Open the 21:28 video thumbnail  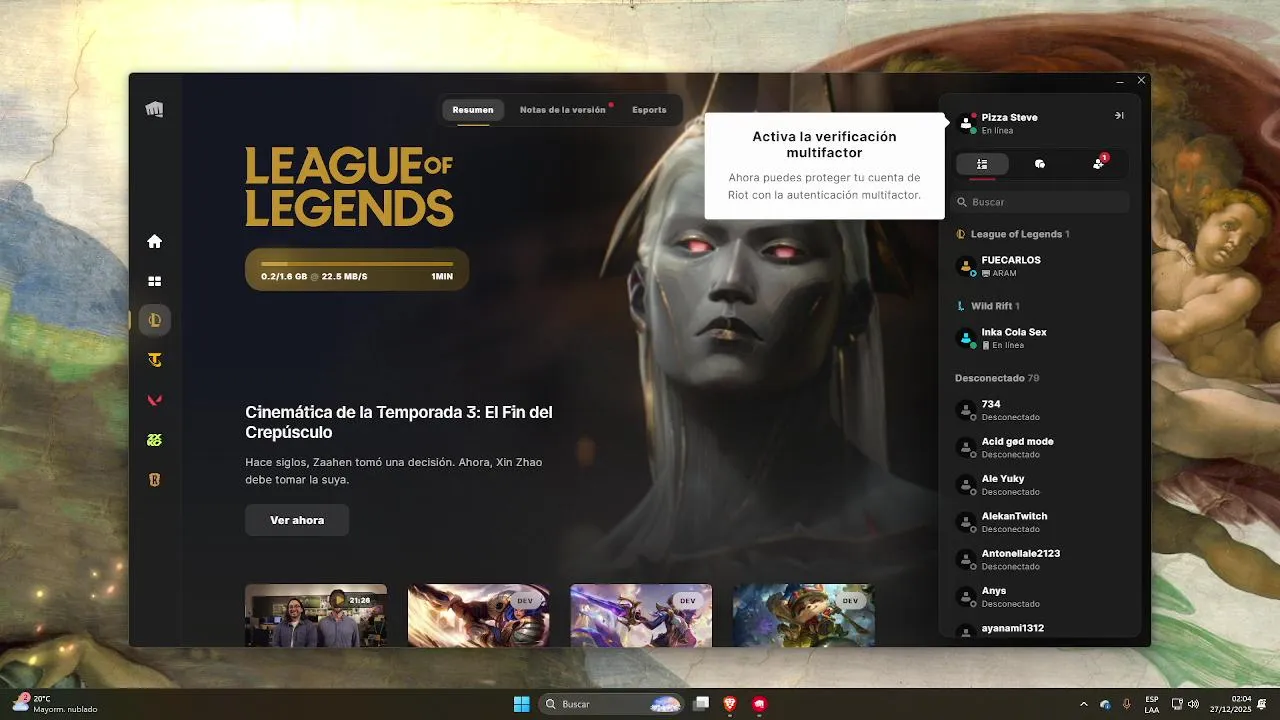click(x=316, y=615)
